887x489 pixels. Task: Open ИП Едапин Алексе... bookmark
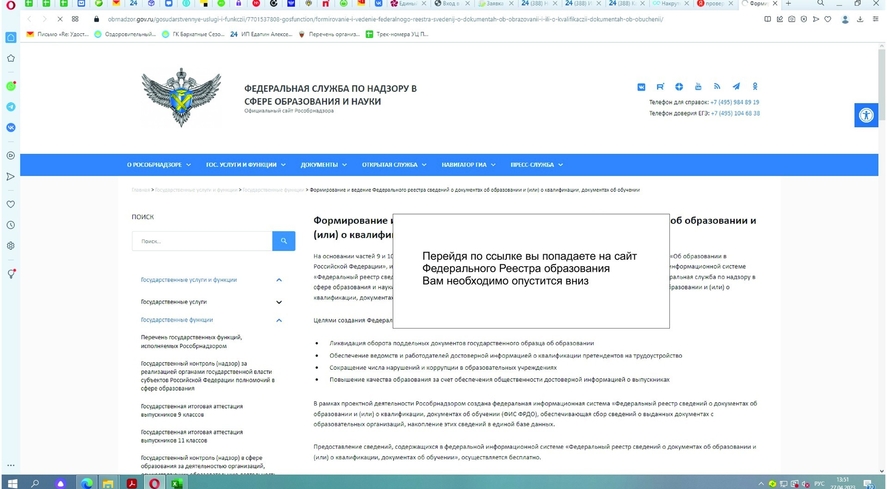click(261, 34)
